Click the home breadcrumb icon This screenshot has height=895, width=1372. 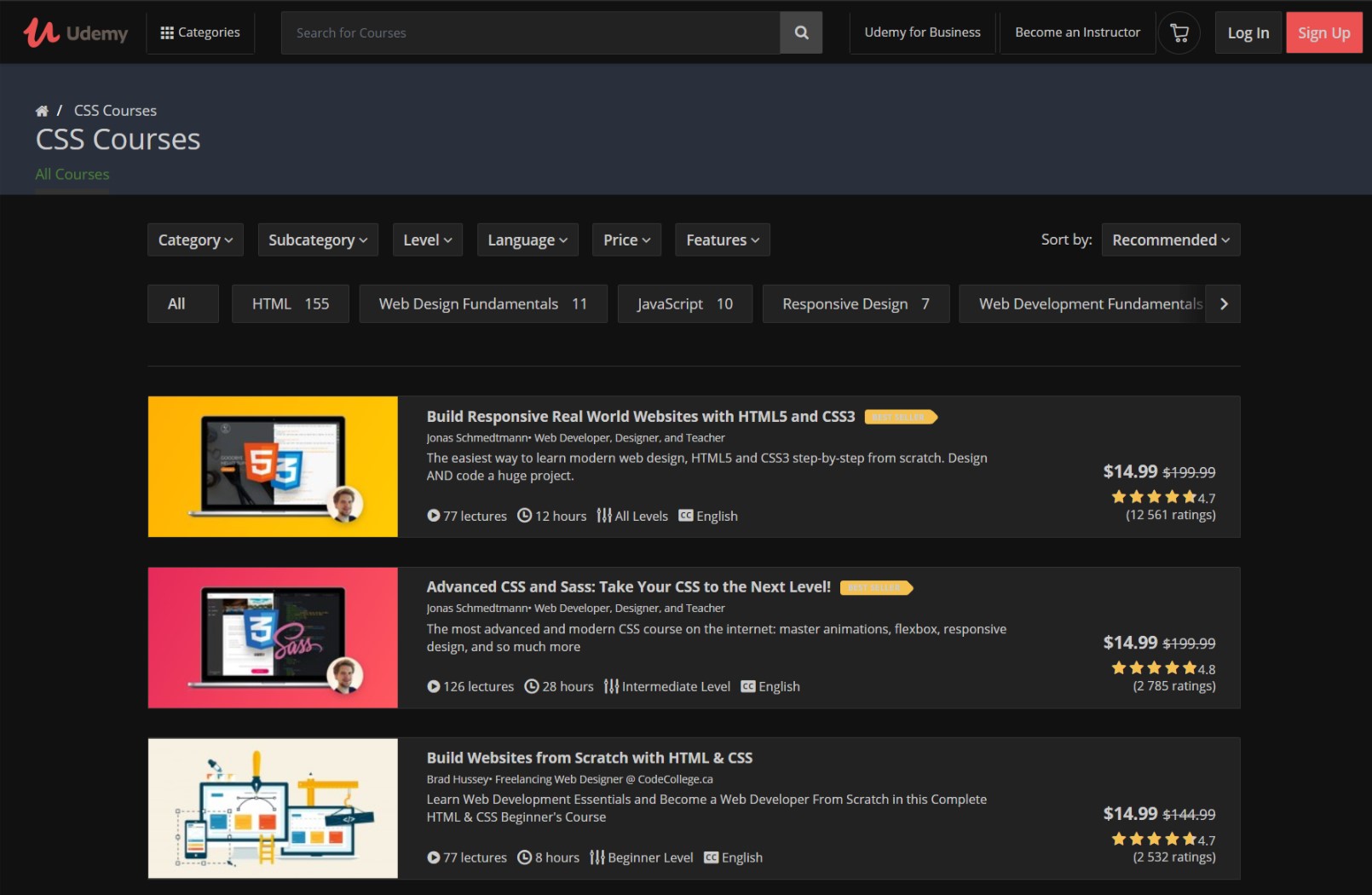(41, 110)
